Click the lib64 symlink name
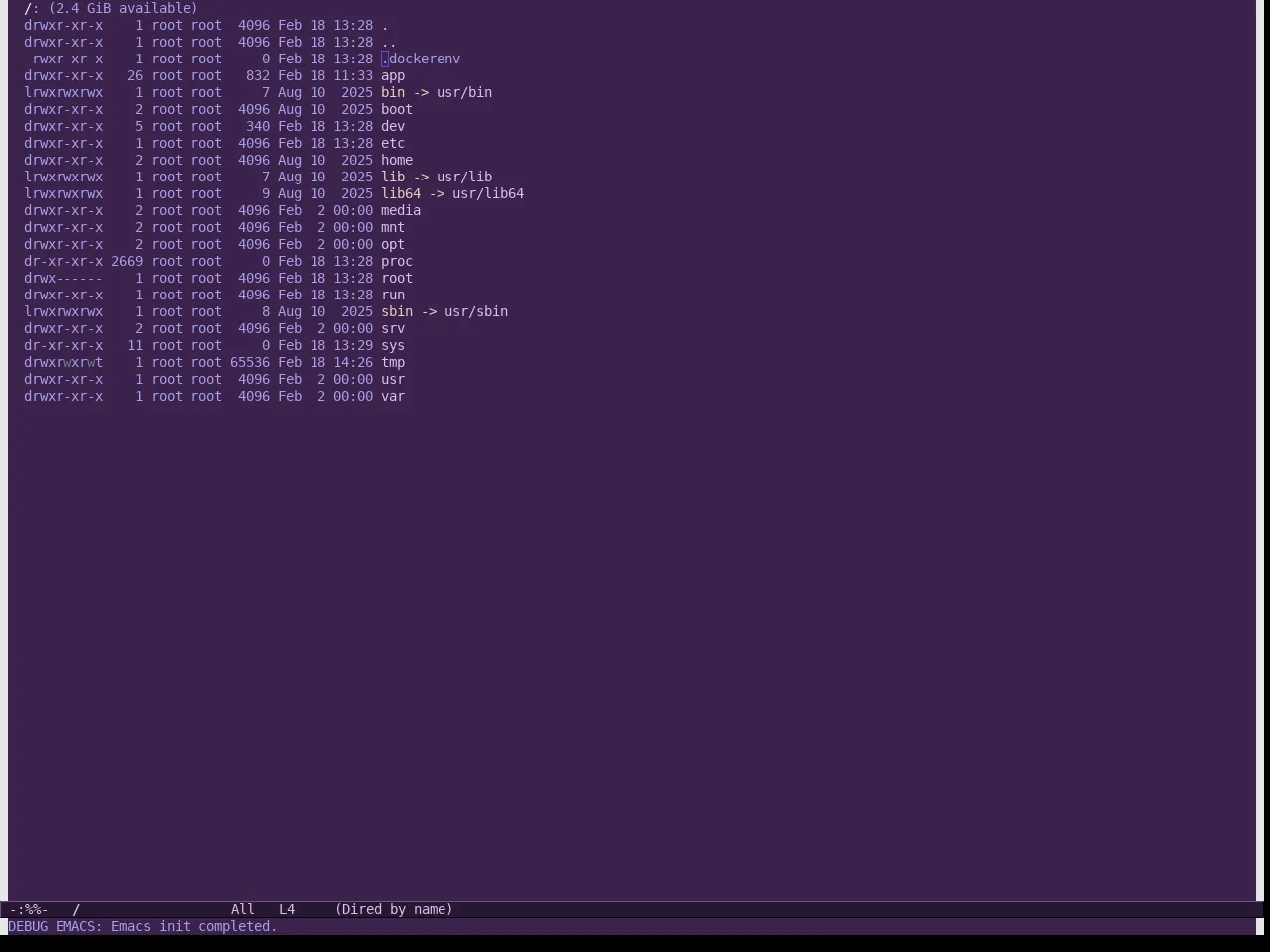This screenshot has height=952, width=1270. (401, 193)
